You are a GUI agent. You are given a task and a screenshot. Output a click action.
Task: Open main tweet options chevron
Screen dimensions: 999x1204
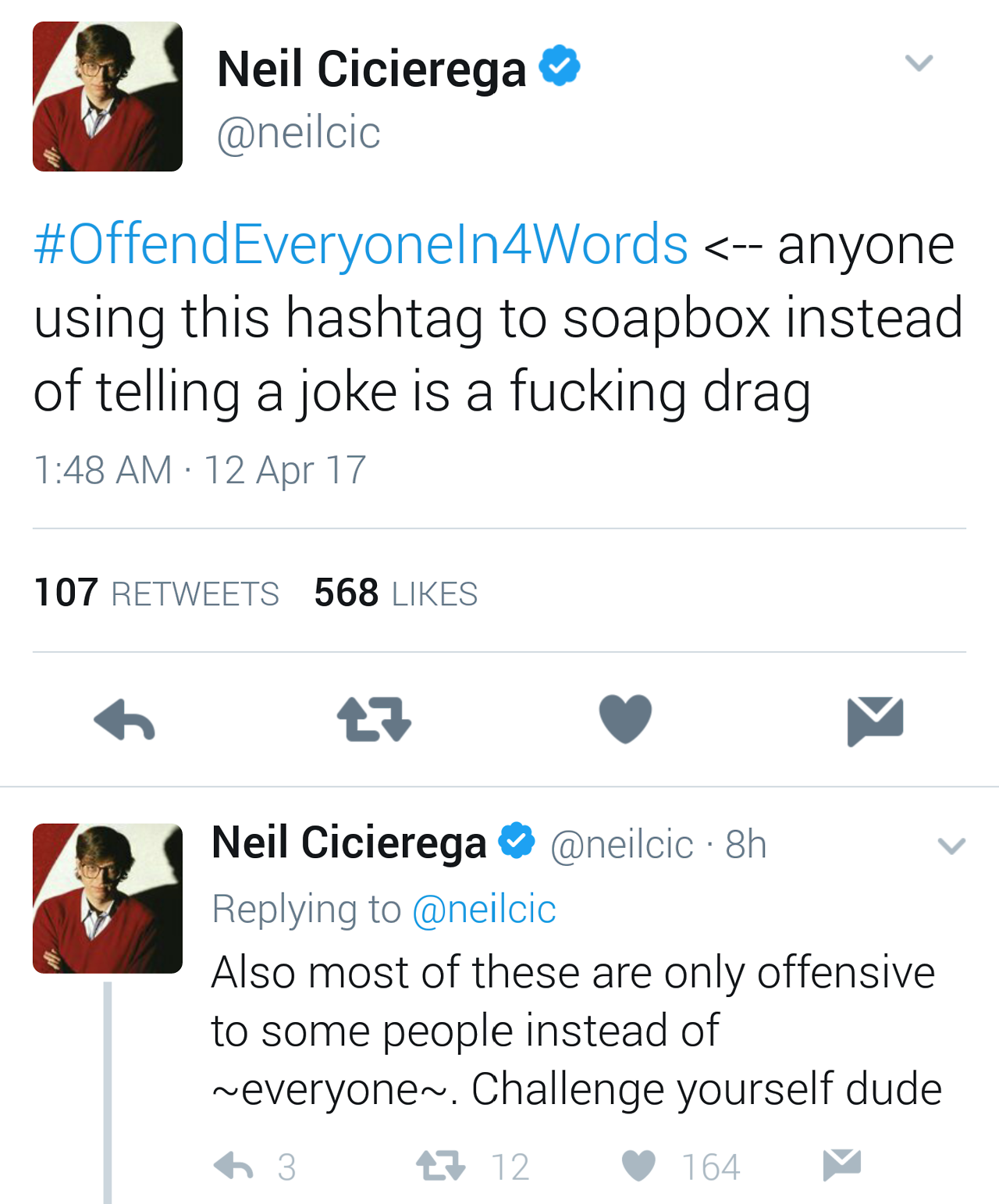coord(919,62)
